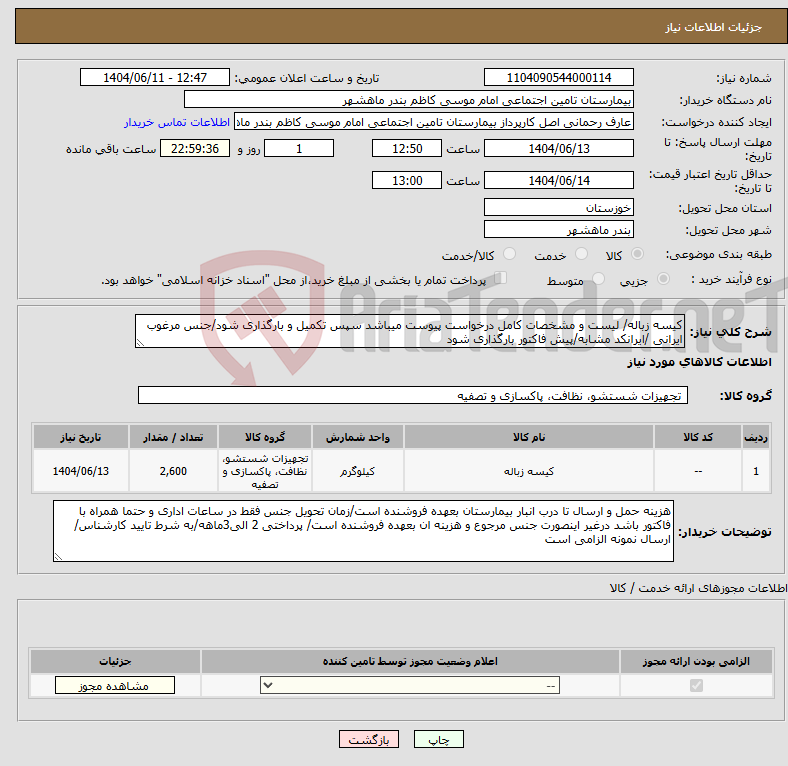Toggle the Islamic treasury payment checkbox
788x766 pixels.
[501, 278]
